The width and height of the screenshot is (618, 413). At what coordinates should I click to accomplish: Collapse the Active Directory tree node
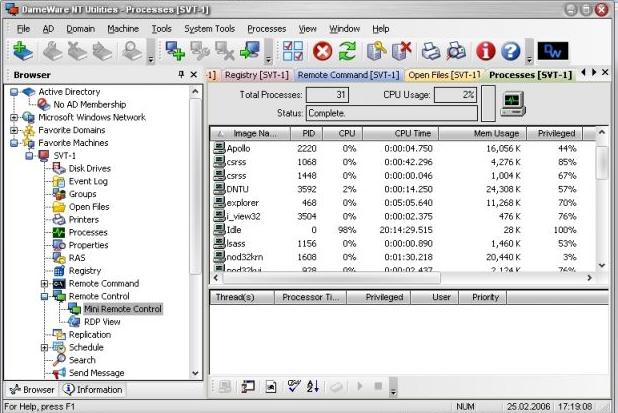[14, 92]
